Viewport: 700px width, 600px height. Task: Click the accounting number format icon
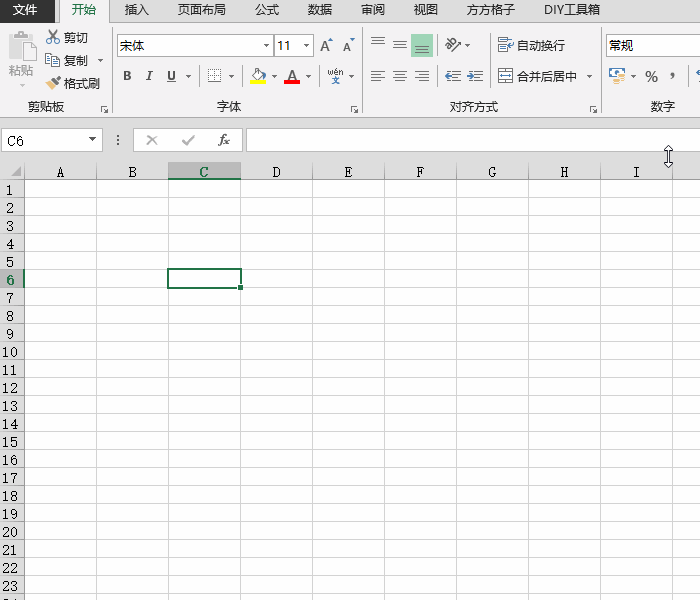617,76
